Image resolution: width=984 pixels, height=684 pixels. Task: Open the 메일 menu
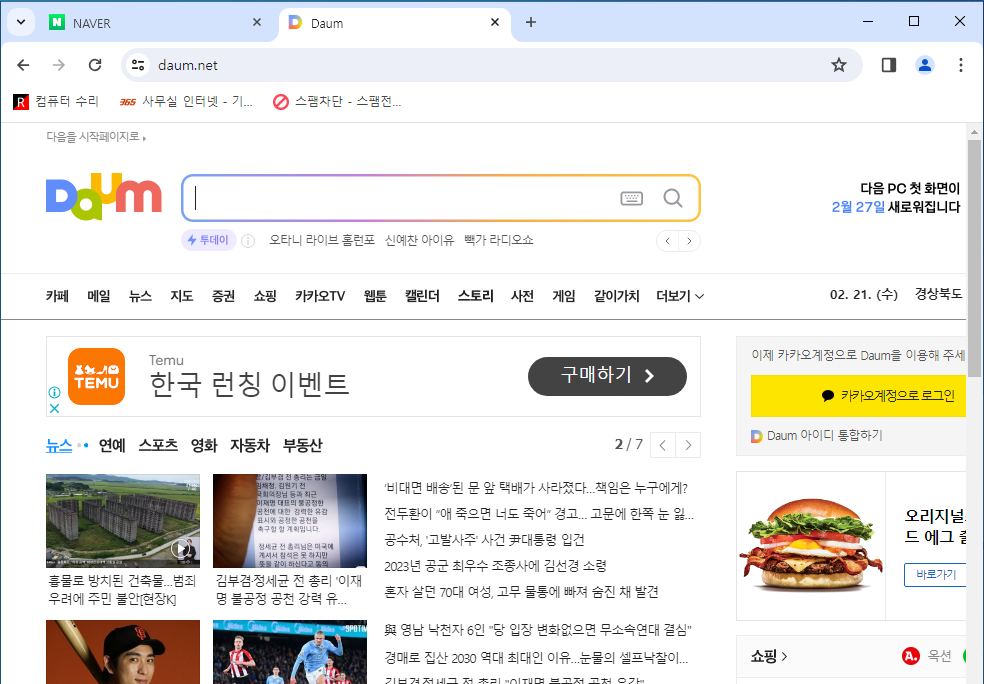99,296
